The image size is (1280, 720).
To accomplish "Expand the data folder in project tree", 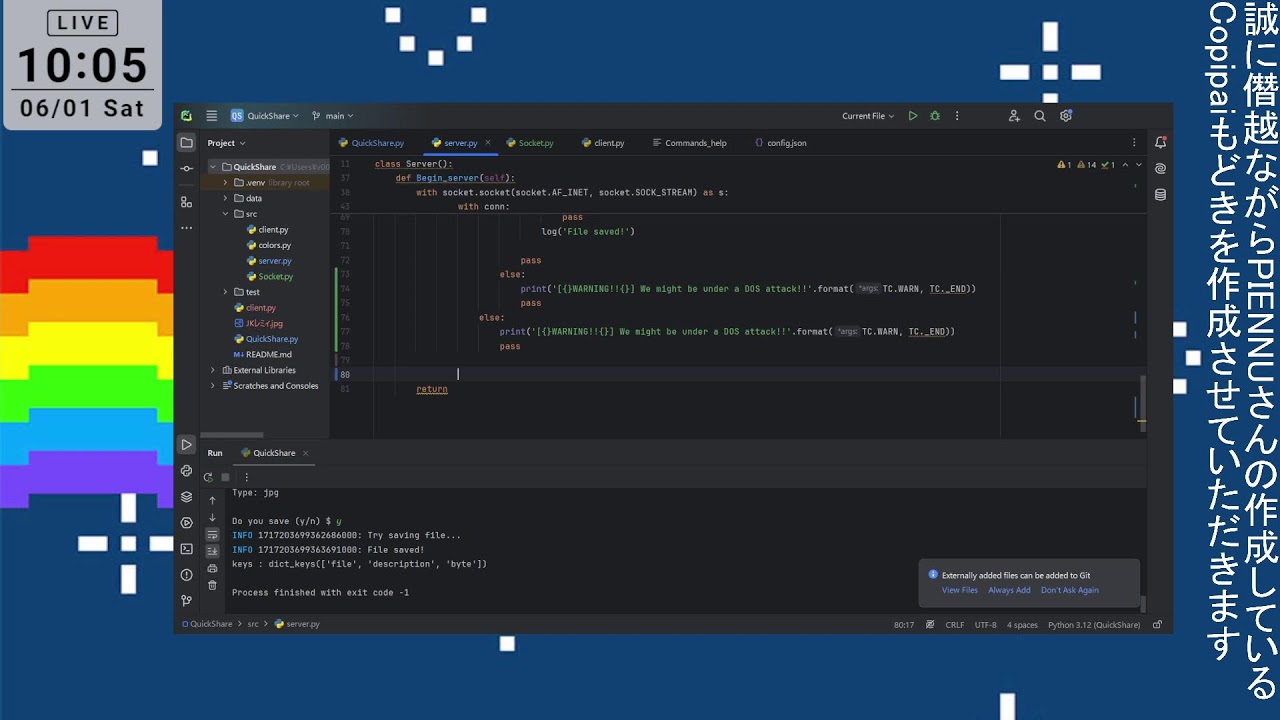I will pyautogui.click(x=226, y=198).
